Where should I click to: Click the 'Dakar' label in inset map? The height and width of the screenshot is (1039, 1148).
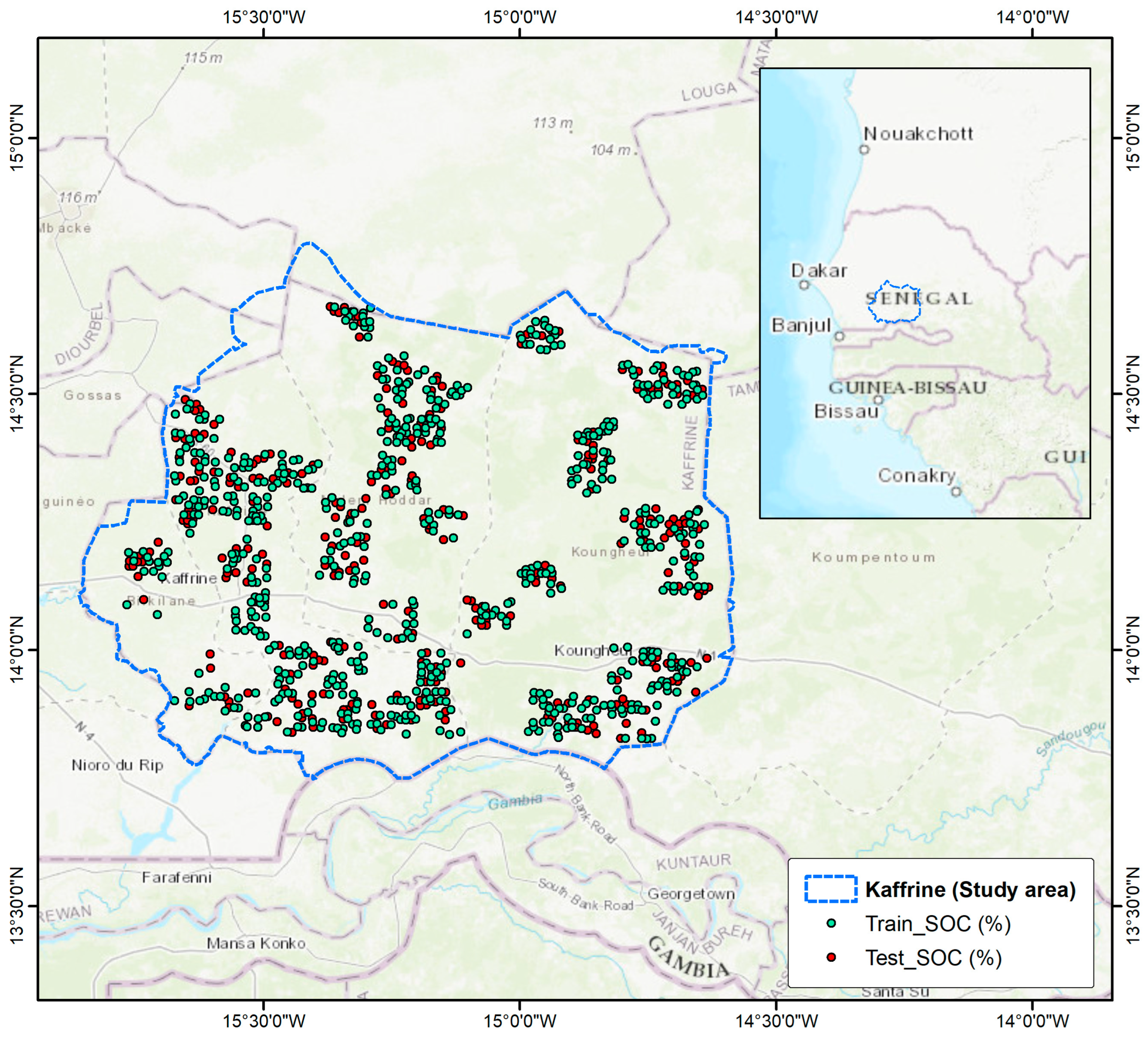(x=819, y=271)
